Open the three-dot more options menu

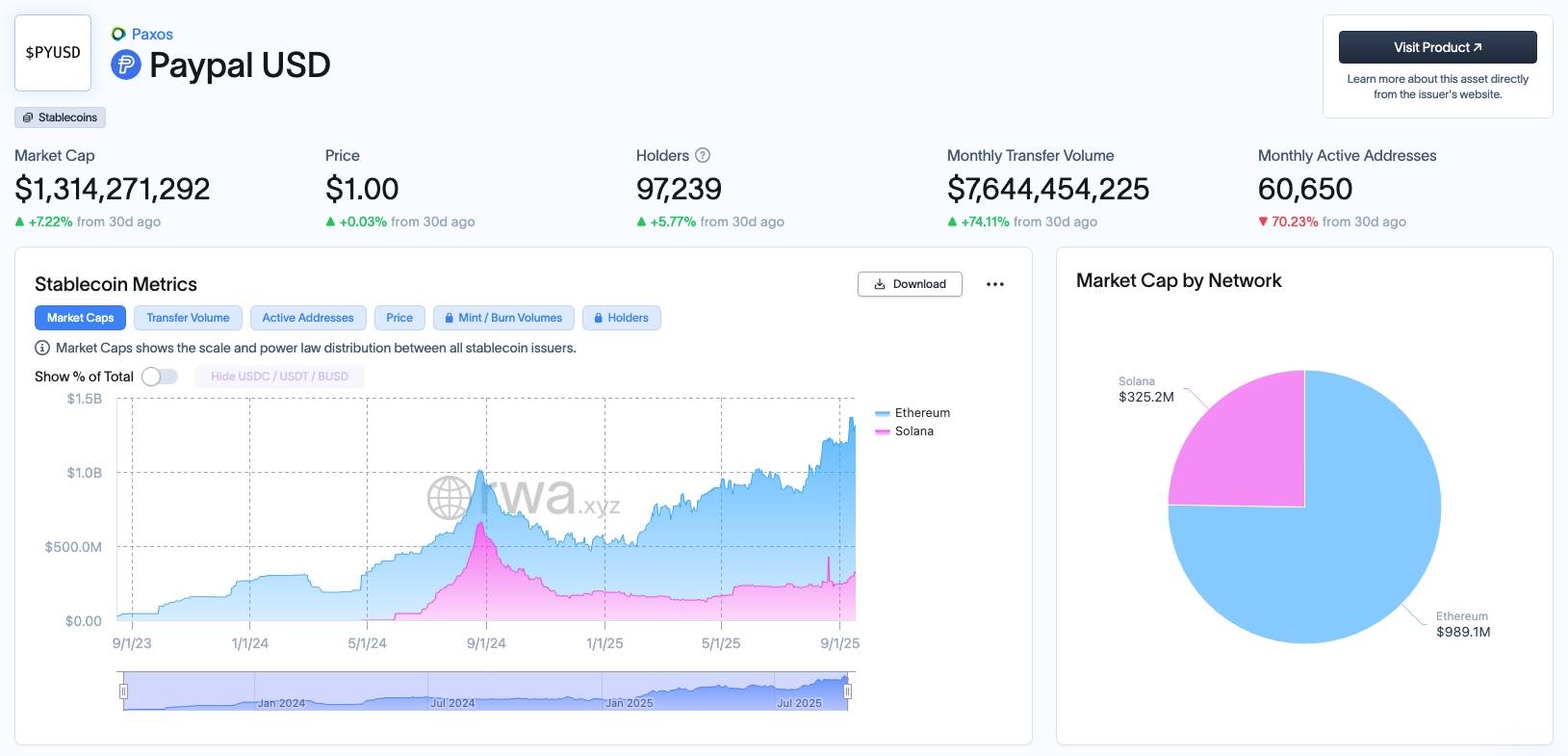pos(995,284)
